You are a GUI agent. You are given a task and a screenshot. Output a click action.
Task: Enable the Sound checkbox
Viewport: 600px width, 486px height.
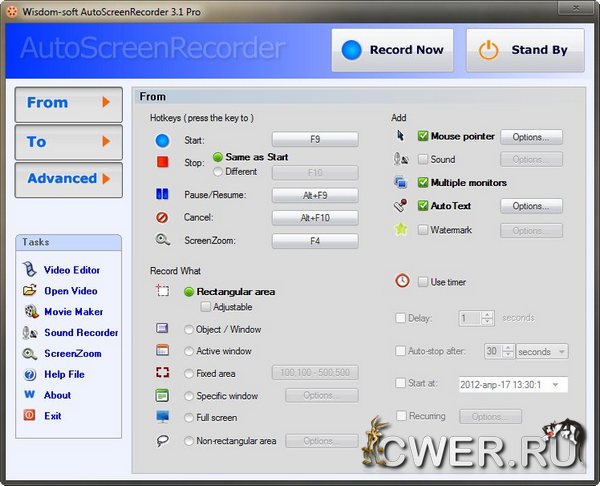pos(422,159)
